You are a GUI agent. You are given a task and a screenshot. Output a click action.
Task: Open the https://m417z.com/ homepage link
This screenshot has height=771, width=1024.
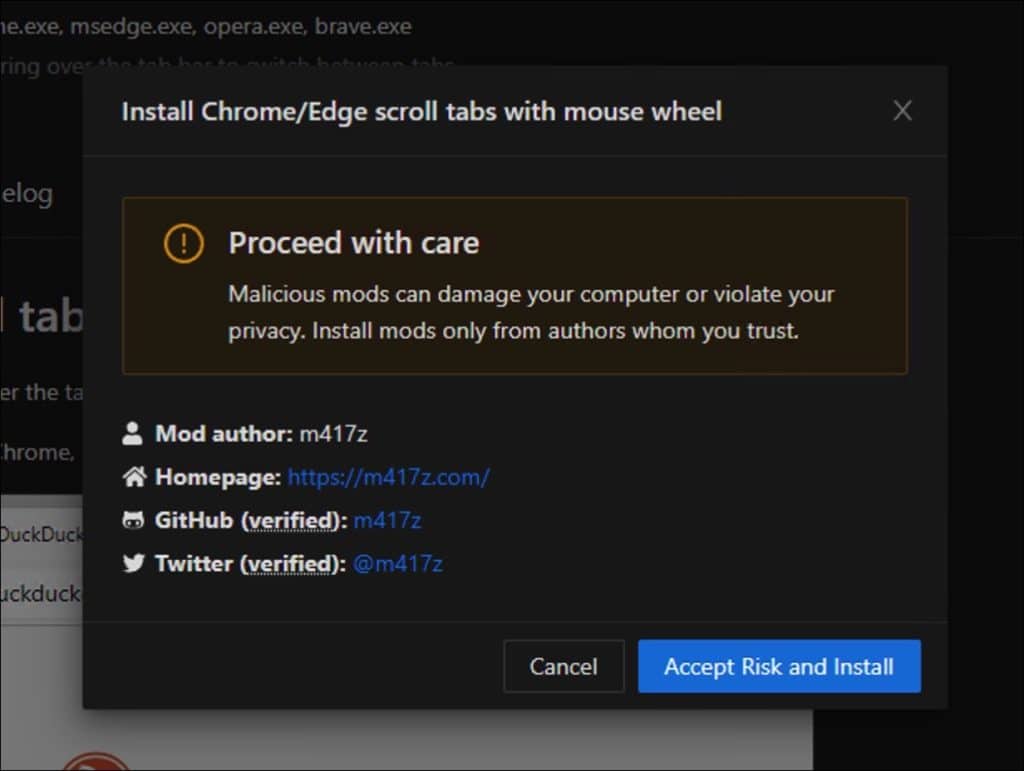coord(389,477)
